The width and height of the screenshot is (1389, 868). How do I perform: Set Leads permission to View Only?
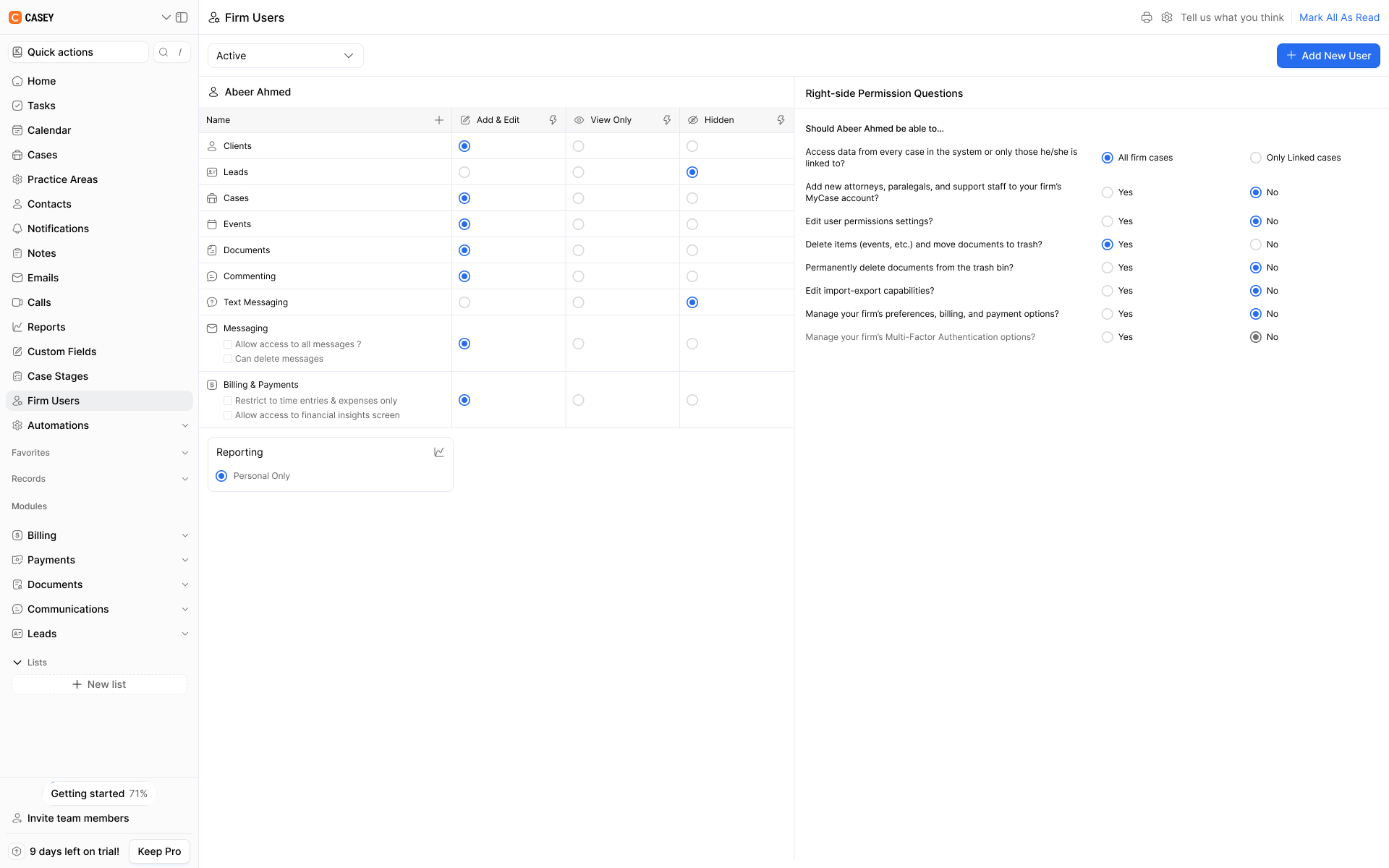(x=579, y=172)
